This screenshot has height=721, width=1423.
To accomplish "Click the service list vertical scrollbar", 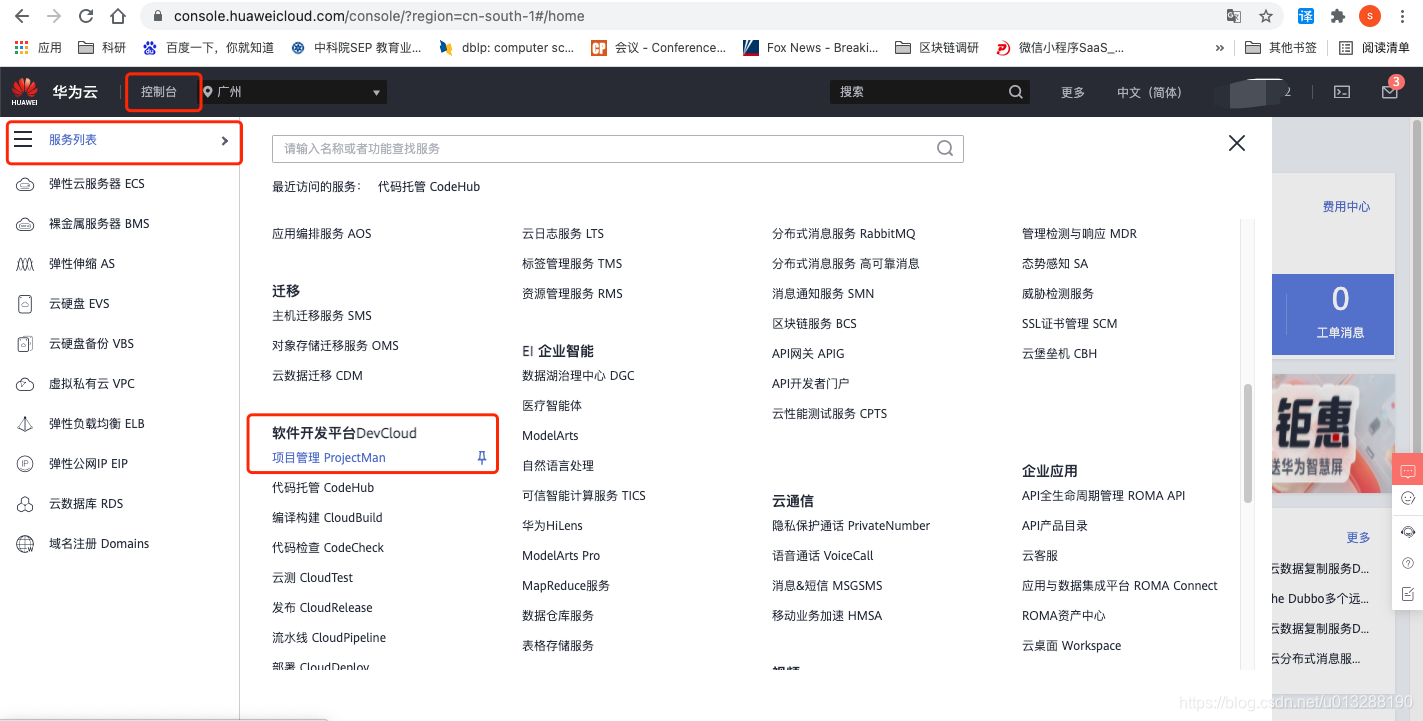I will coord(1247,443).
